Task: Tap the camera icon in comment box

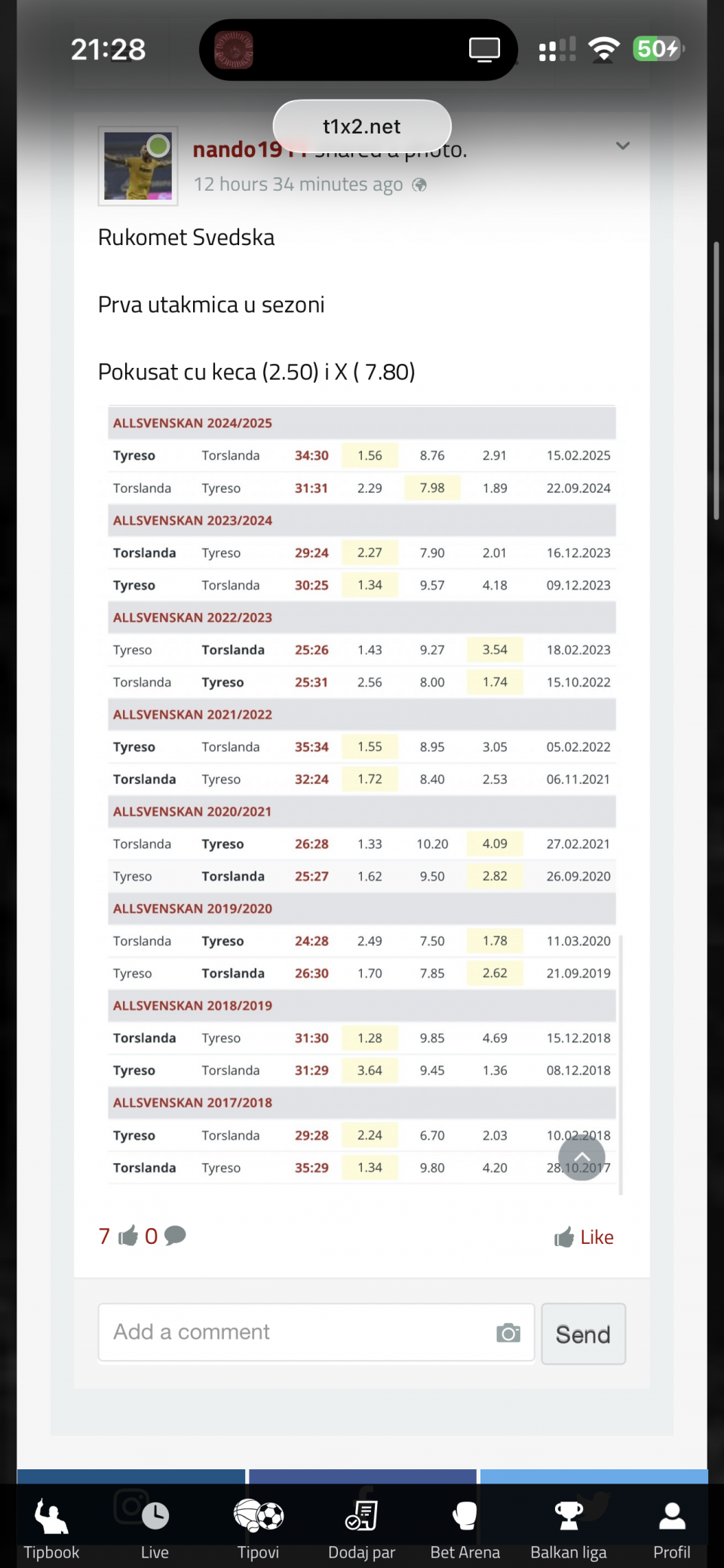Action: pos(508,1333)
